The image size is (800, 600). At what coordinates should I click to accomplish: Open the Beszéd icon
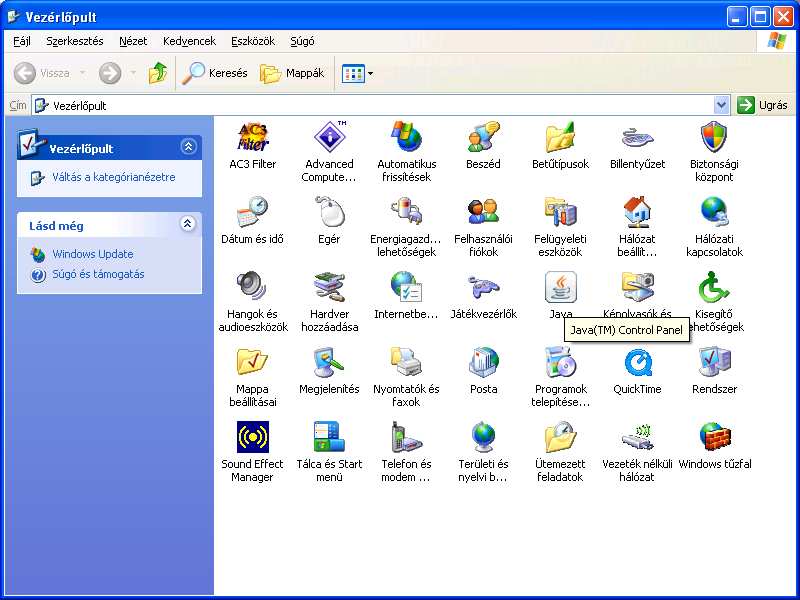pos(483,137)
